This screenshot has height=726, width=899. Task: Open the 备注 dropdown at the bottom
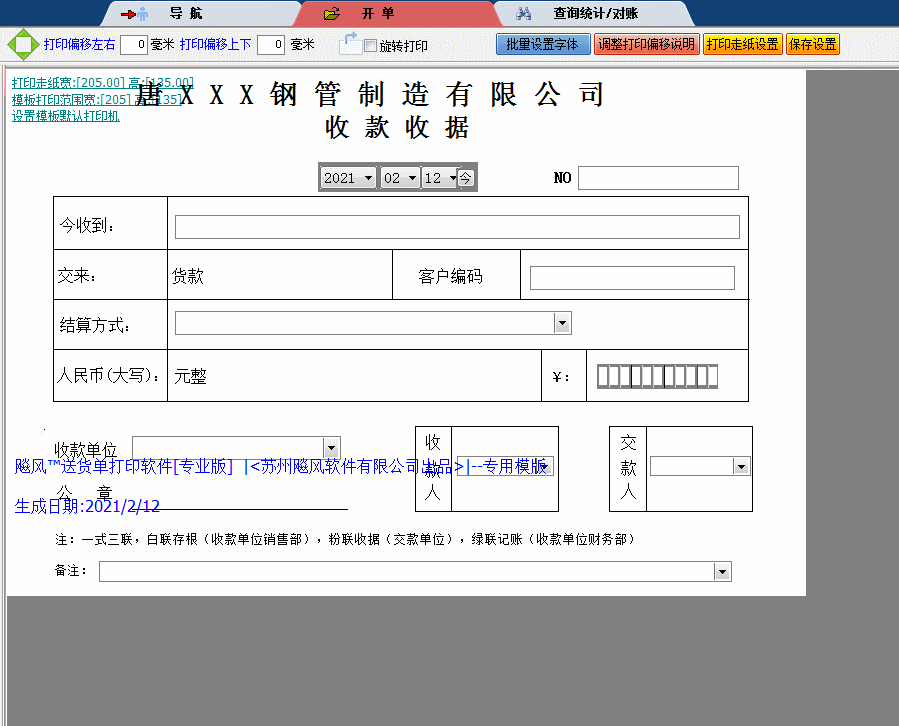(x=721, y=571)
